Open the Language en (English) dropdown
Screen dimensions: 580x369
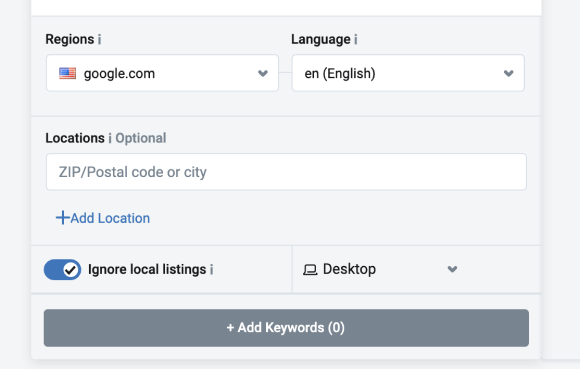tap(408, 73)
